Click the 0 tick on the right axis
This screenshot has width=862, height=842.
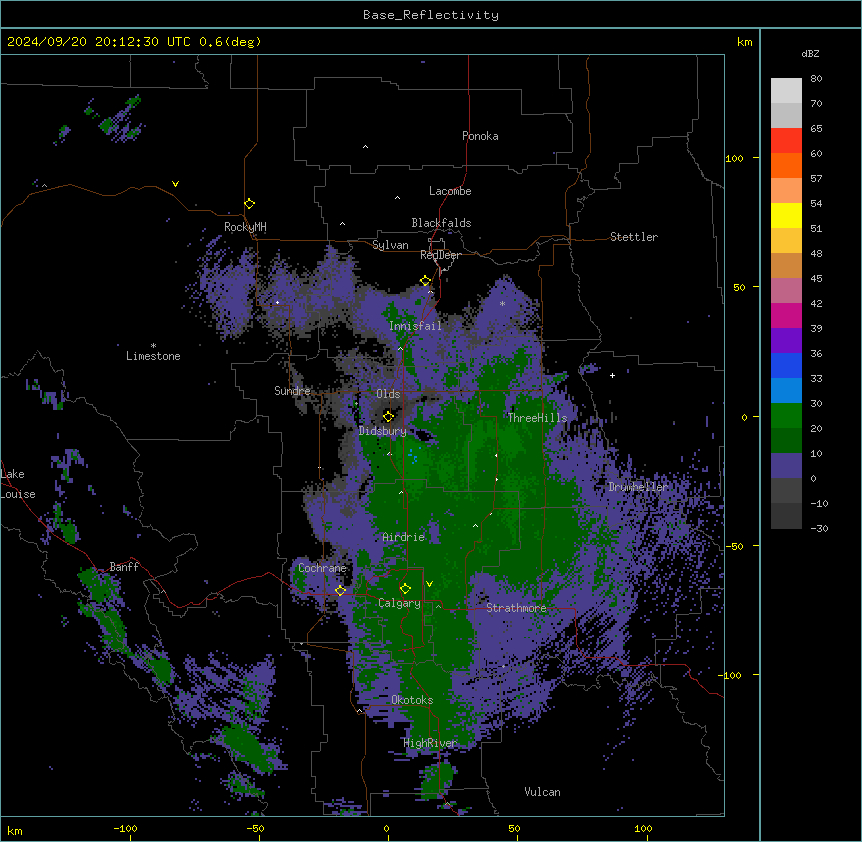[744, 418]
